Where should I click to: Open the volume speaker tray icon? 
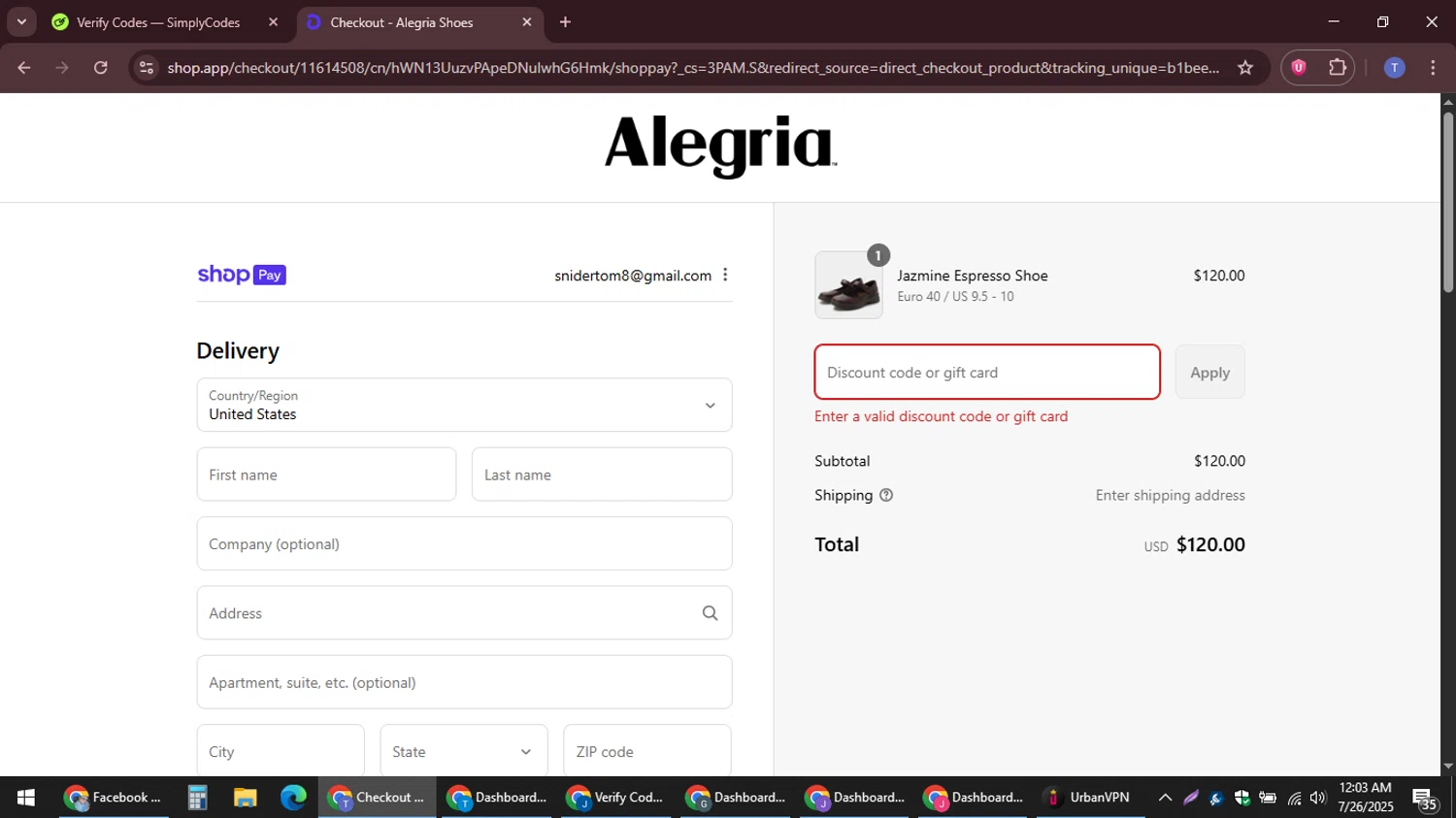click(1317, 798)
